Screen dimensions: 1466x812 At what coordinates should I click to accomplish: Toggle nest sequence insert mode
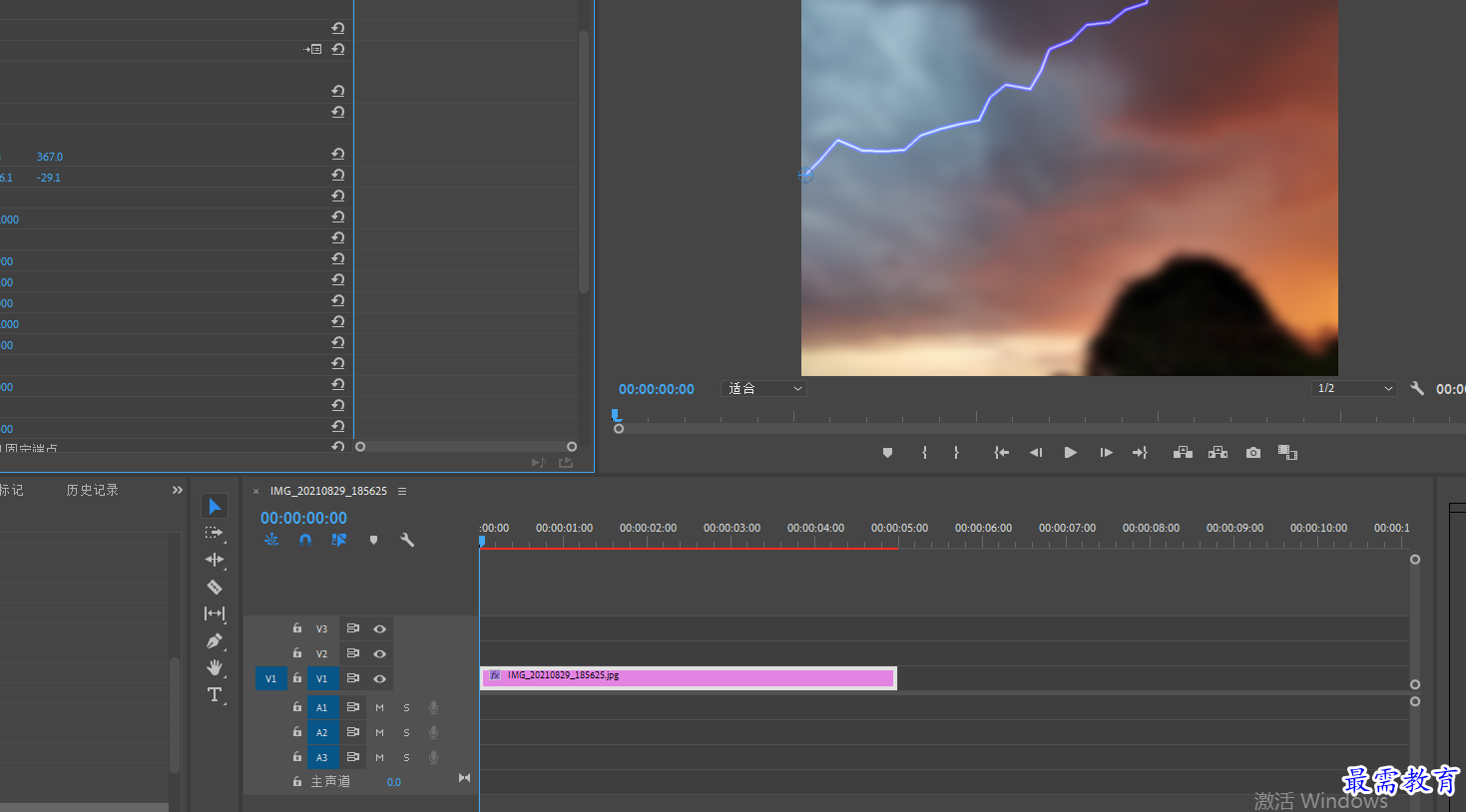point(271,540)
